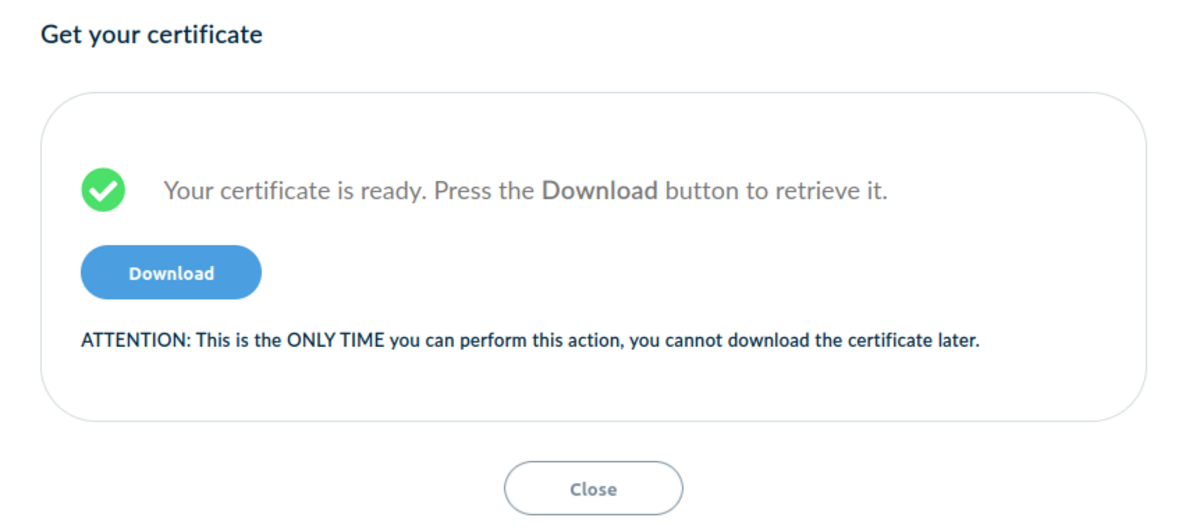Click the blue Download button
This screenshot has height=532, width=1200.
(x=171, y=273)
